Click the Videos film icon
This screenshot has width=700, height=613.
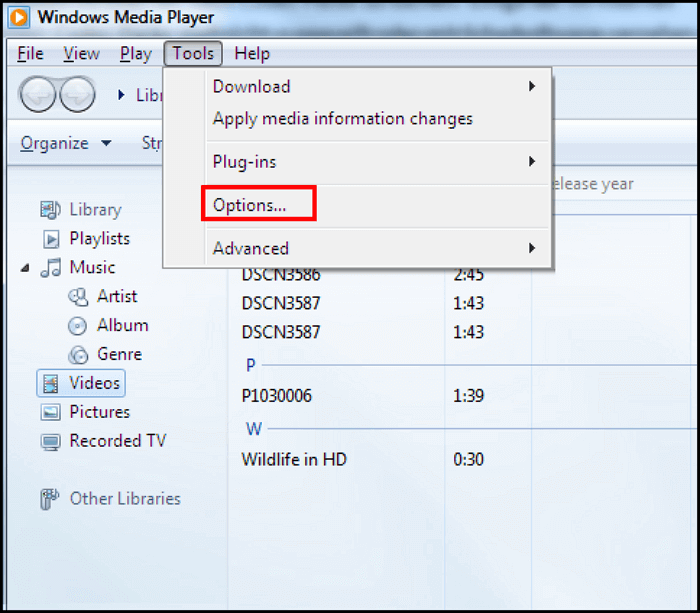pyautogui.click(x=50, y=384)
